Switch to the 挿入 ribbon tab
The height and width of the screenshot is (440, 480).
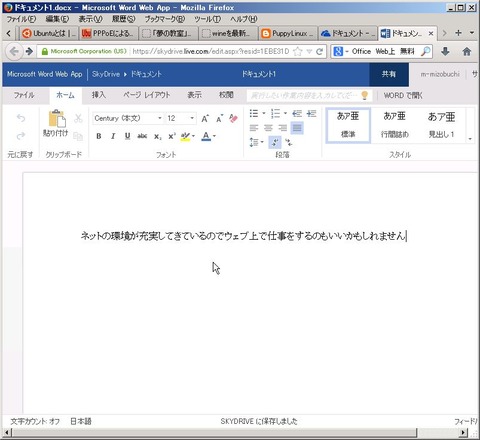coord(99,95)
